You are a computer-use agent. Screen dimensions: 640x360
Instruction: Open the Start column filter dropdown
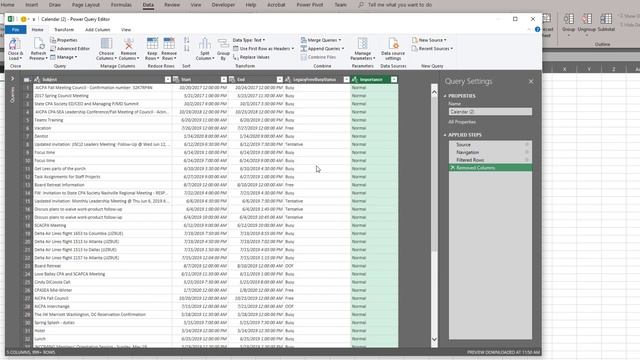tap(224, 80)
